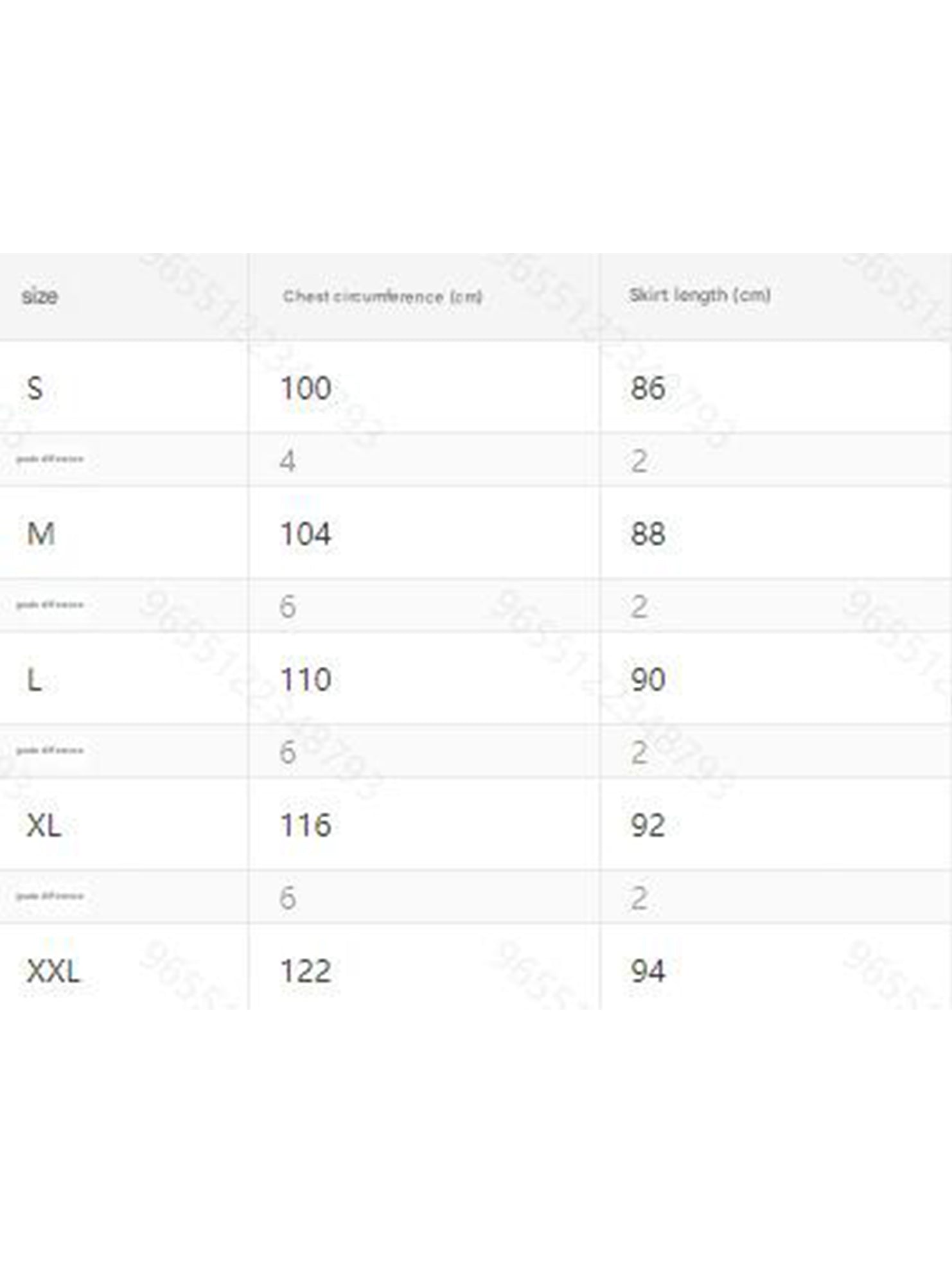Viewport: 952px width, 1263px height.
Task: Click the L size row label
Action: pyautogui.click(x=35, y=680)
